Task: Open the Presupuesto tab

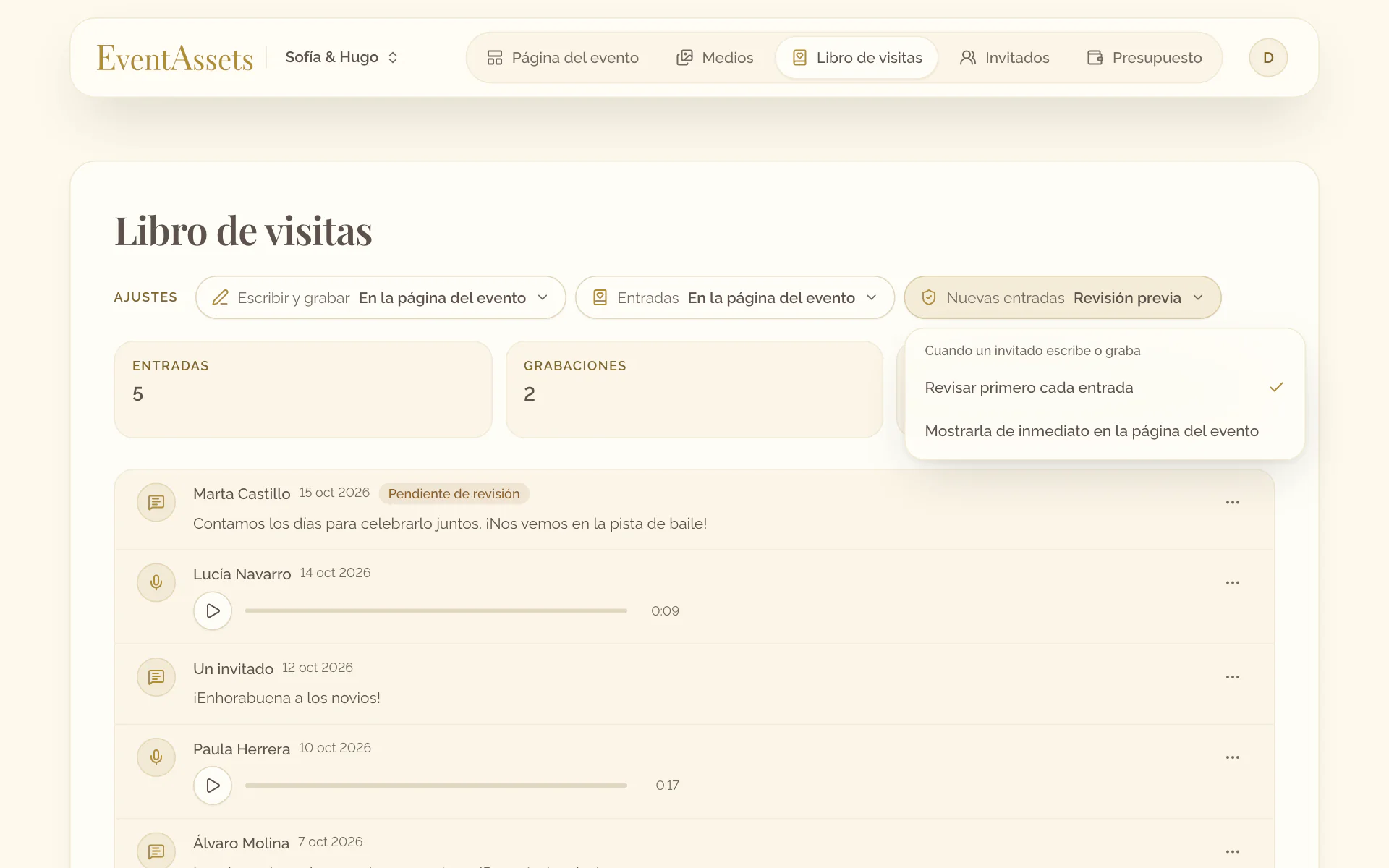Action: point(1144,58)
